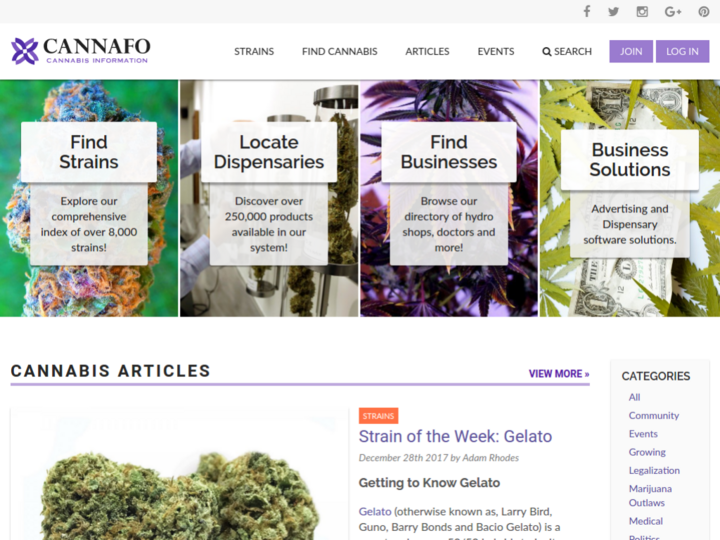Go to the Articles nav item
The width and height of the screenshot is (720, 540).
point(427,51)
